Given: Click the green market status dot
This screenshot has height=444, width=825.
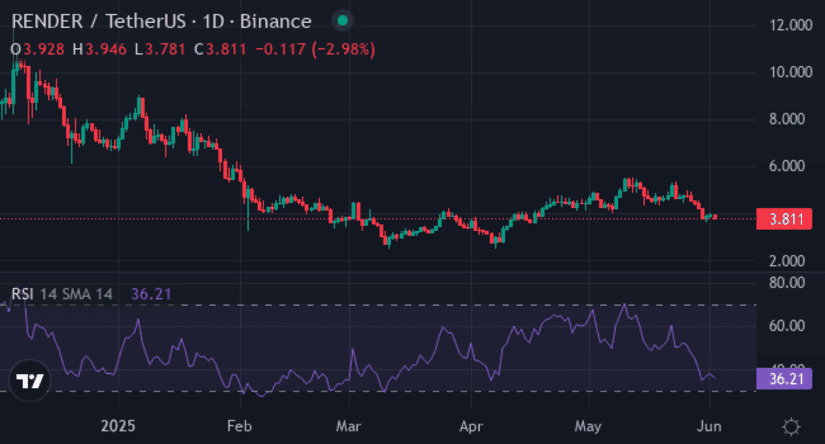Looking at the screenshot, I should (343, 21).
